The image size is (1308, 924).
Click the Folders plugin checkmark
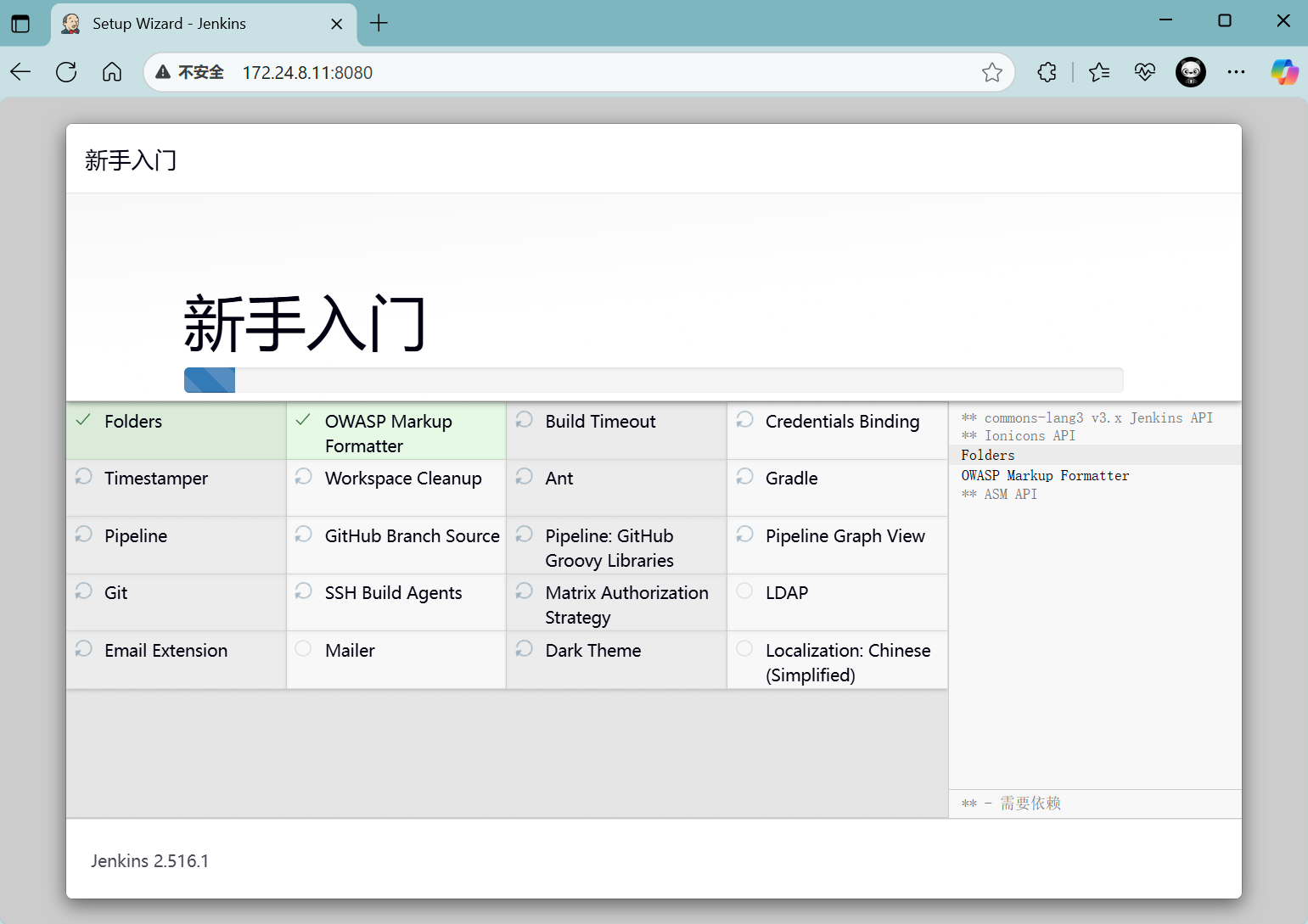click(83, 421)
